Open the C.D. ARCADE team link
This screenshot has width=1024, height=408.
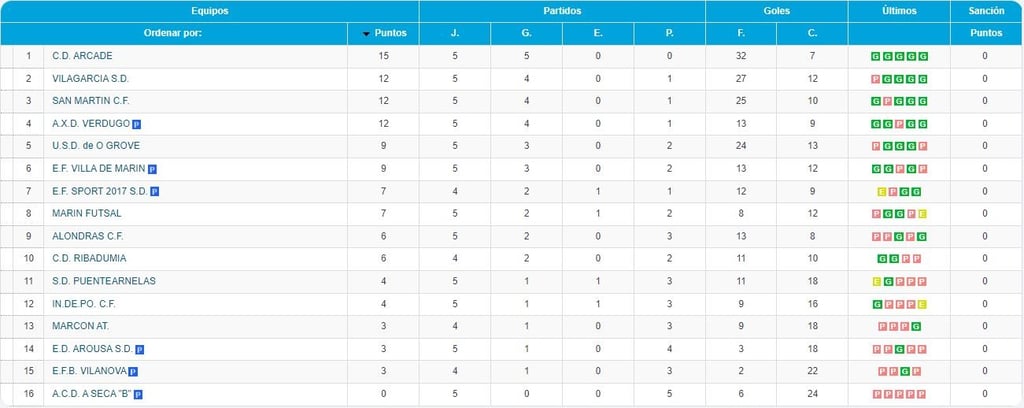pyautogui.click(x=82, y=56)
